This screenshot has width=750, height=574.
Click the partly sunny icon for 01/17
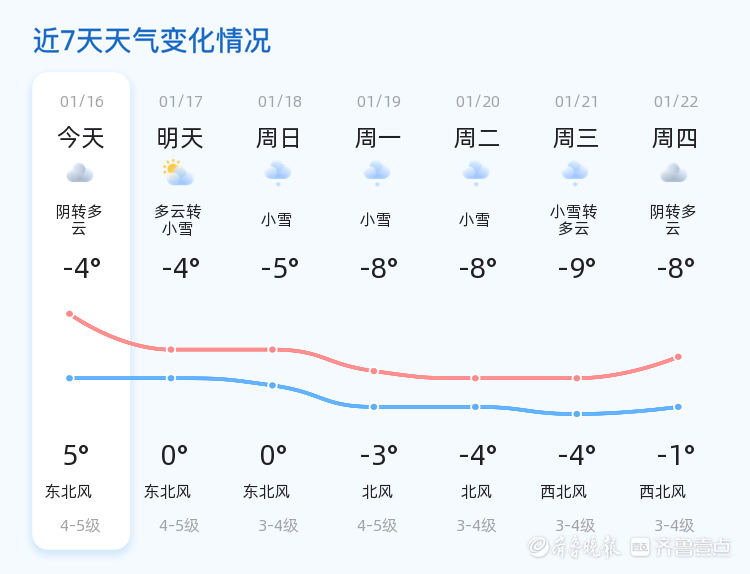tap(179, 173)
